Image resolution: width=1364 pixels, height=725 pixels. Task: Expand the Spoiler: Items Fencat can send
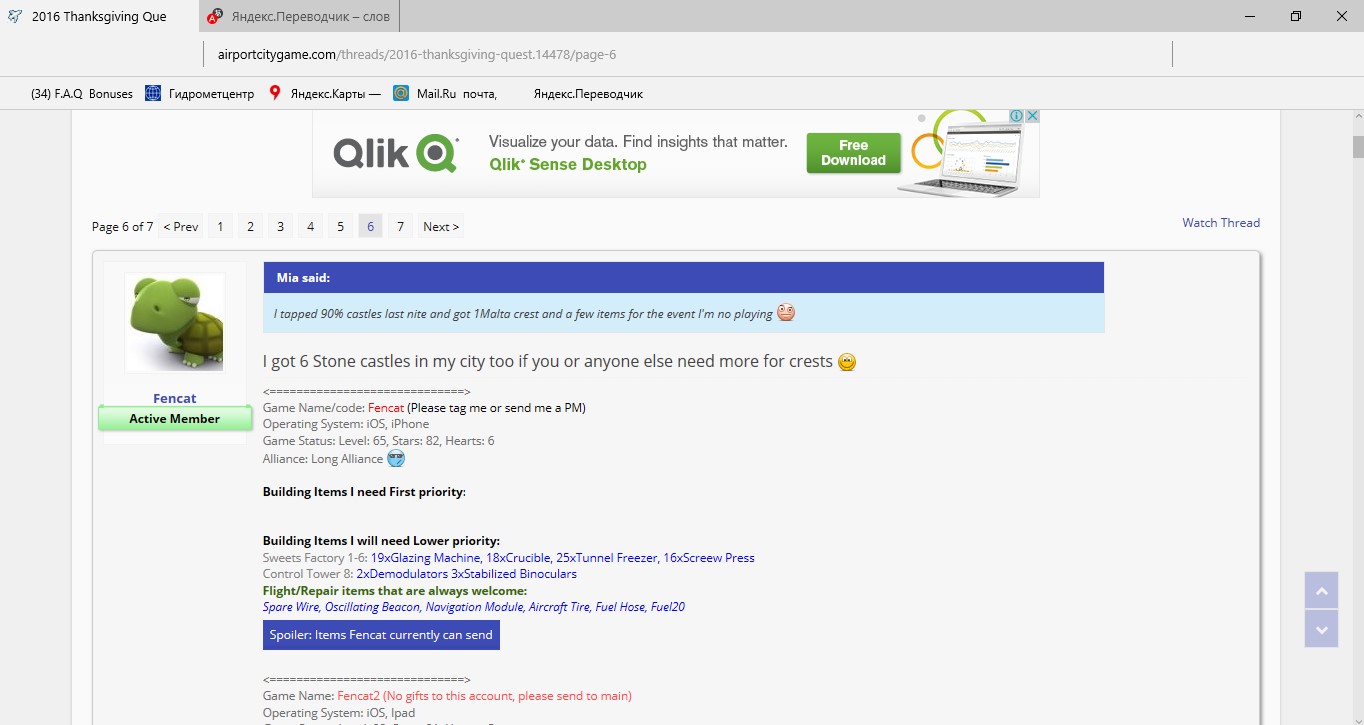pyautogui.click(x=381, y=635)
